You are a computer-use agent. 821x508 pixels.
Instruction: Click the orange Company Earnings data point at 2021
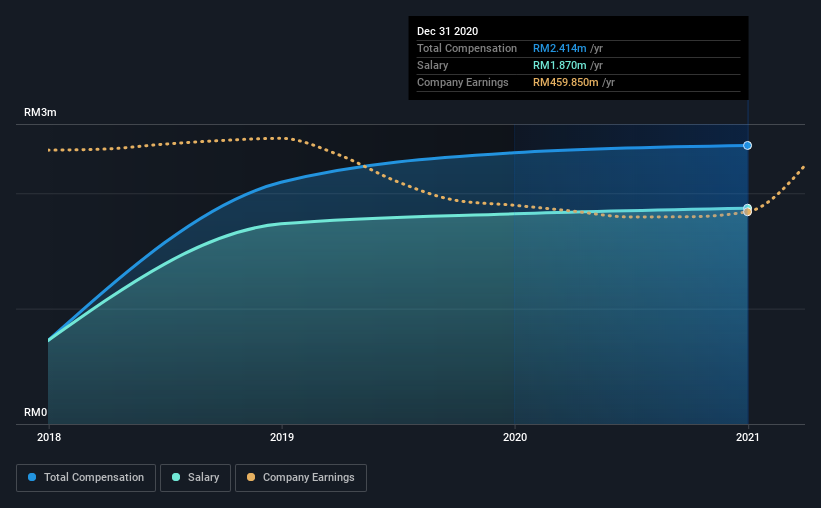tap(747, 212)
